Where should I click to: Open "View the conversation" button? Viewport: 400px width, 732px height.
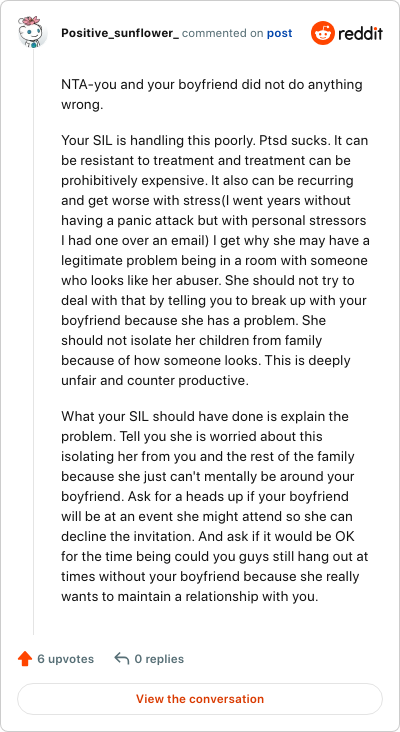coord(200,699)
